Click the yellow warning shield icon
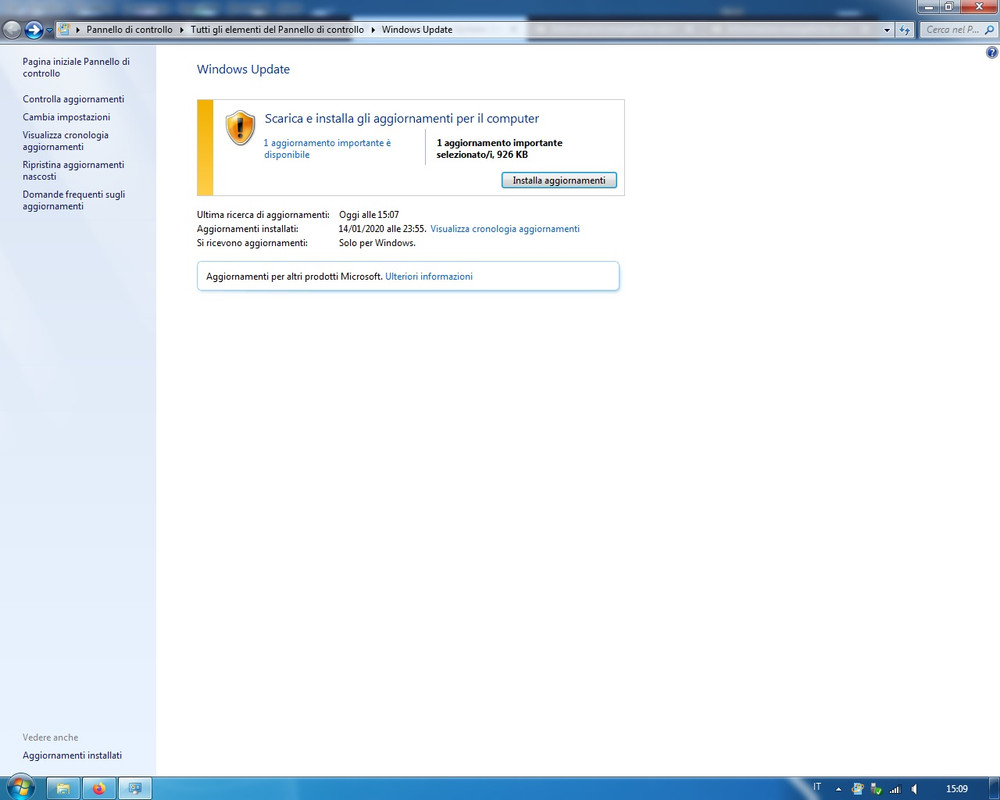The image size is (1000, 800). pyautogui.click(x=240, y=128)
